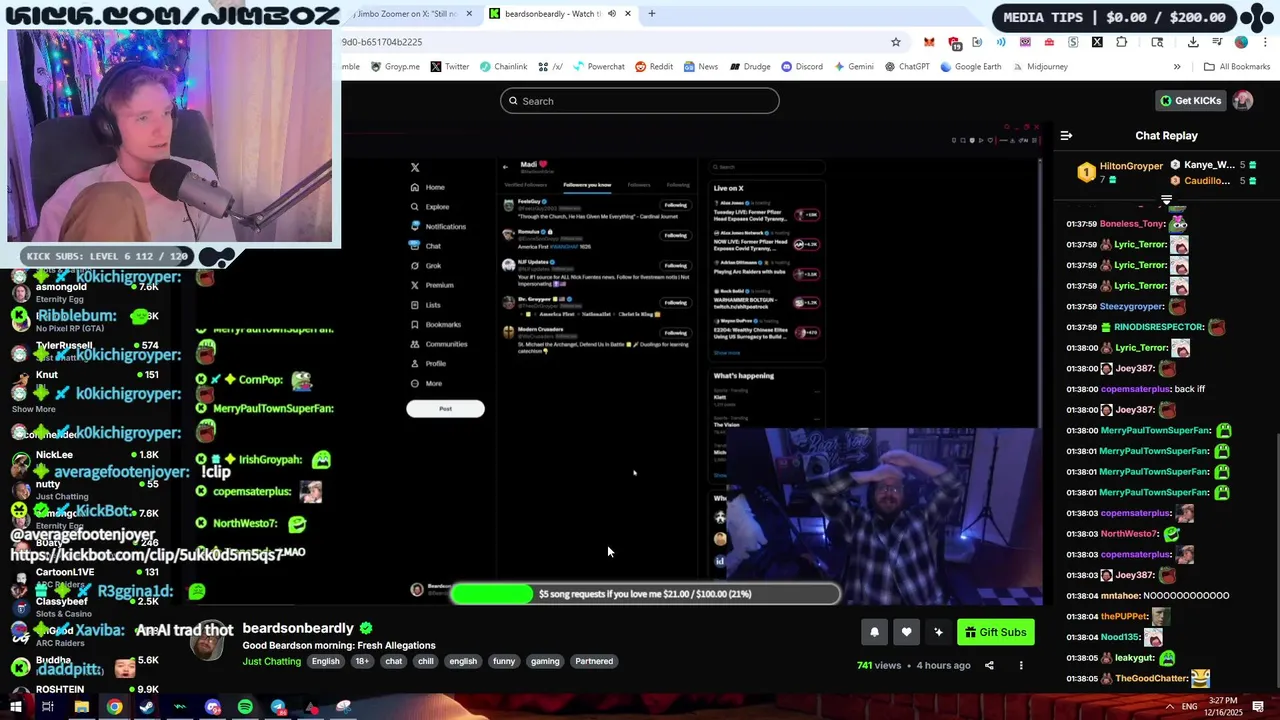
Task: Open the X extension icon in toolbar
Action: [x=1097, y=42]
